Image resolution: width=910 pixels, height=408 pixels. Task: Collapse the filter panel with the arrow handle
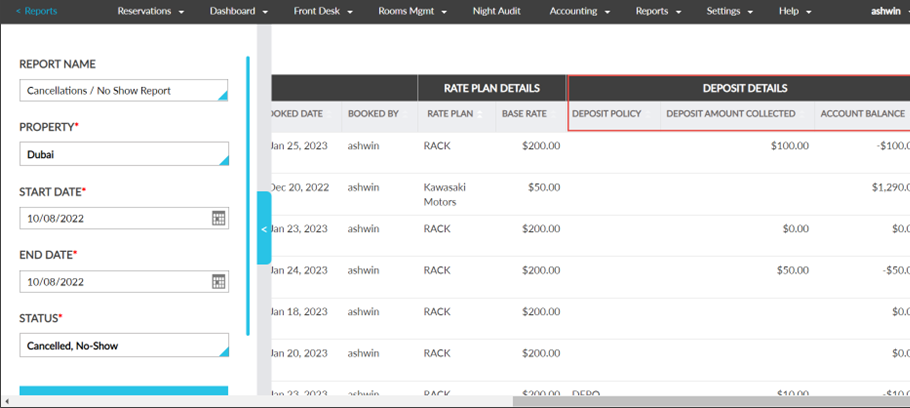point(264,229)
